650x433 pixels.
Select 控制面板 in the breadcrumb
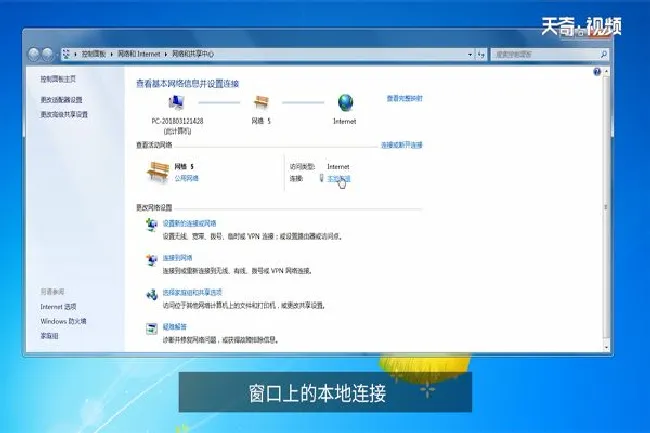click(x=94, y=54)
